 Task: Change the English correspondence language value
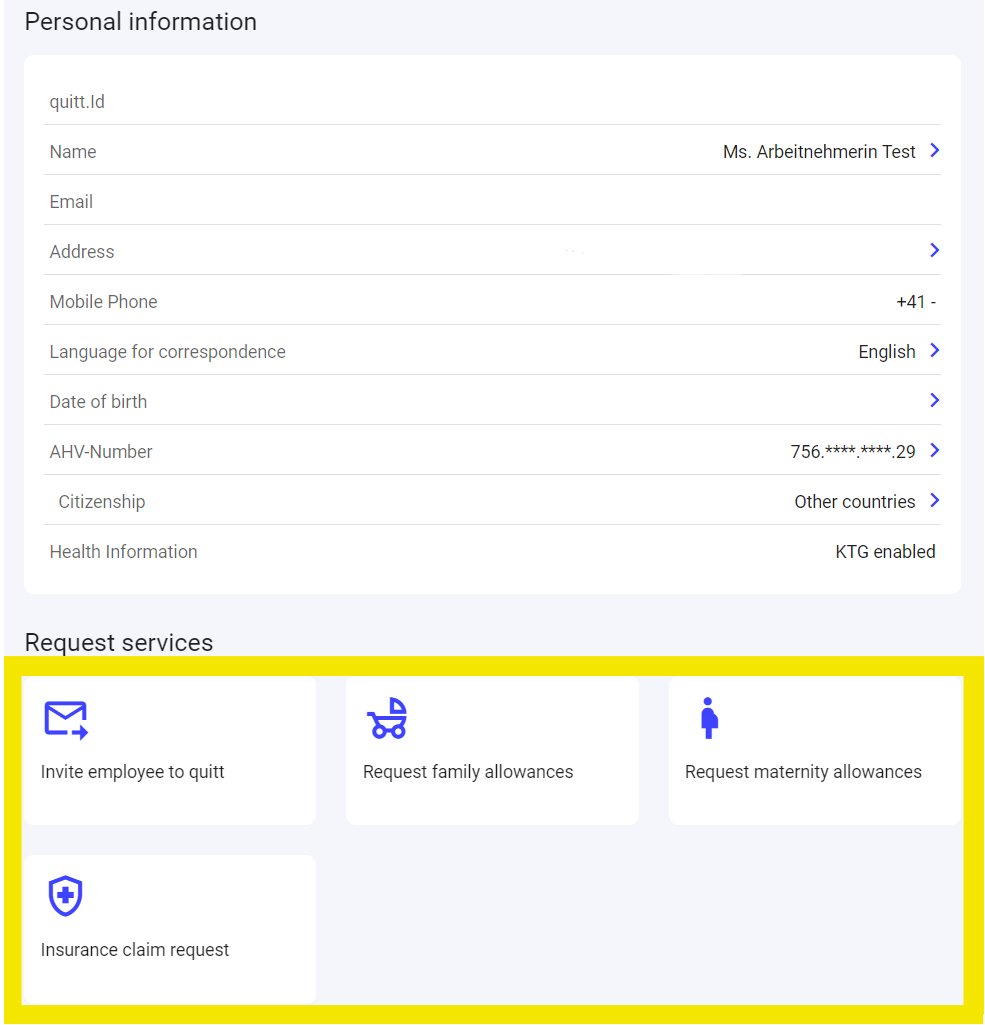[886, 352]
